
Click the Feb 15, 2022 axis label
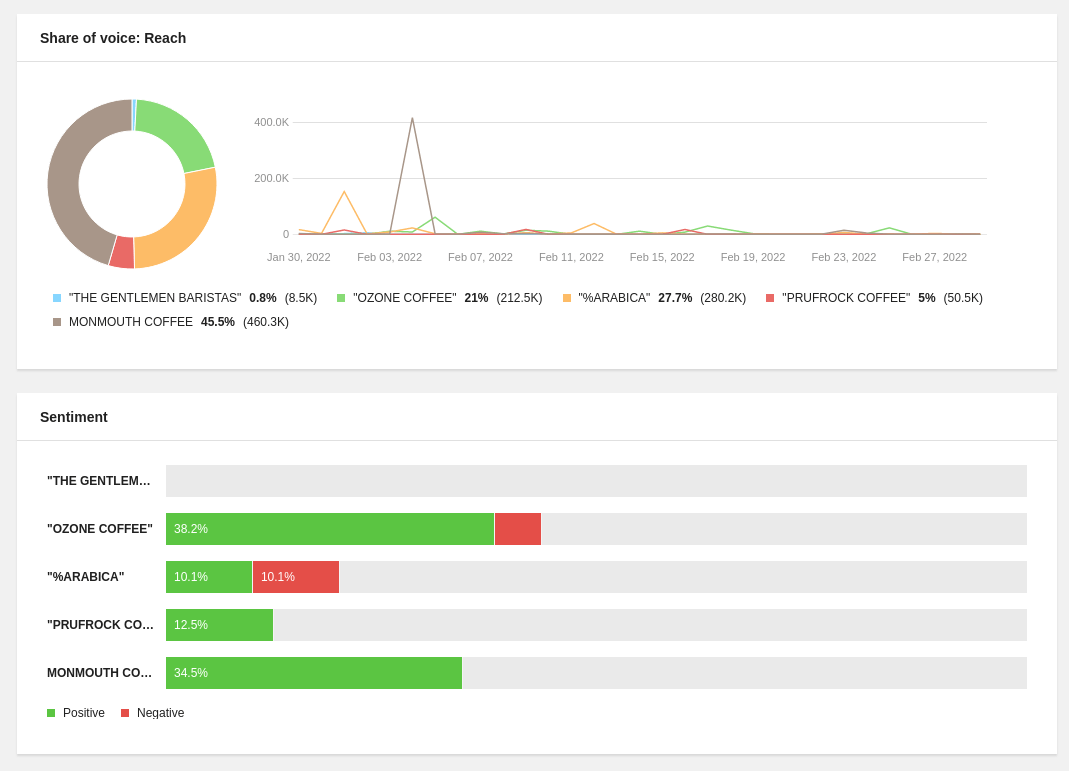click(662, 257)
